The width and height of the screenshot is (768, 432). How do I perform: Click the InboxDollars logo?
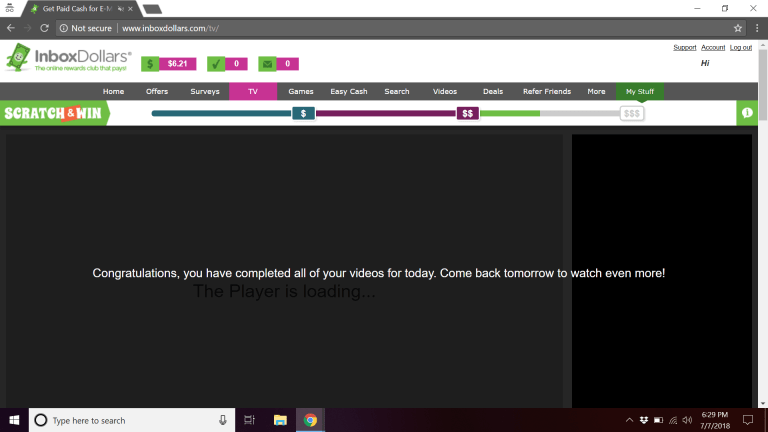coord(68,61)
